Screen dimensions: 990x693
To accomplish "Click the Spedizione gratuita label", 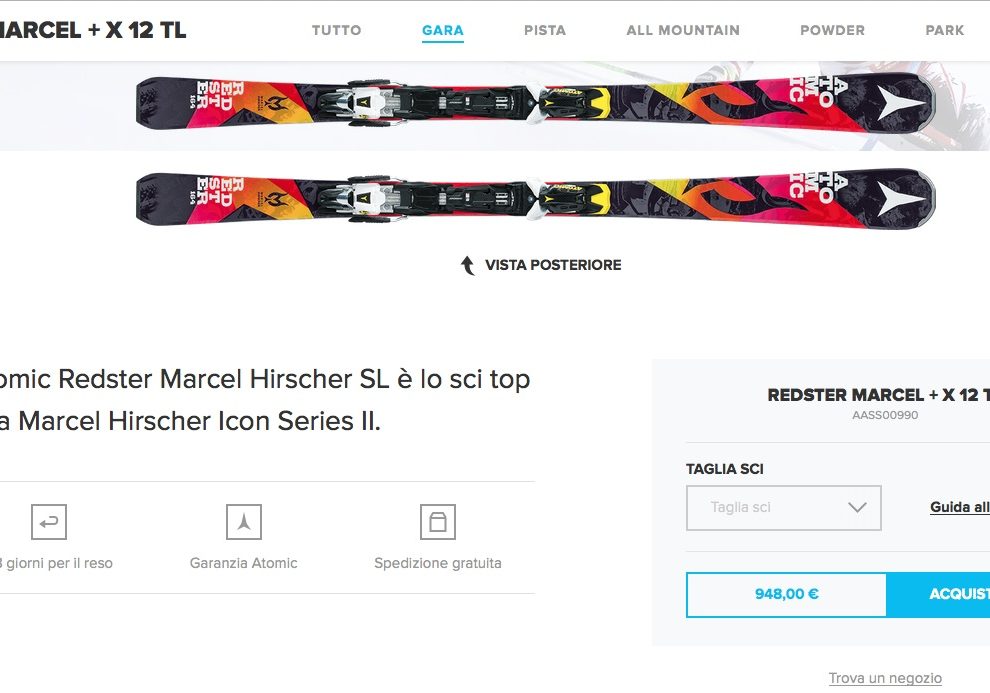I will (x=438, y=563).
